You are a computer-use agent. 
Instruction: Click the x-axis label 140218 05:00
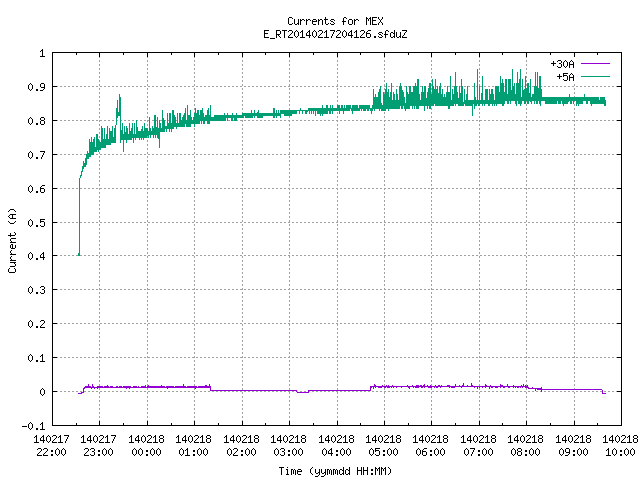[x=384, y=446]
